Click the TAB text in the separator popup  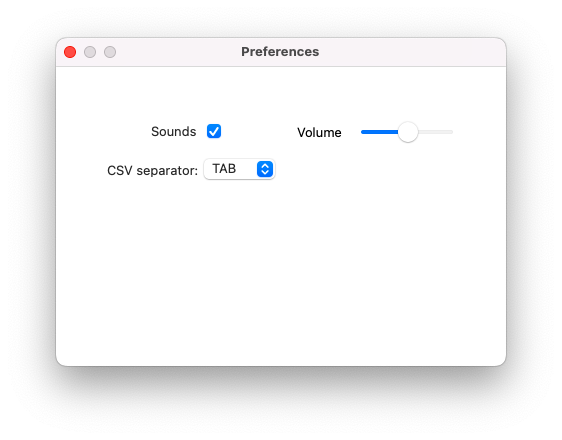pos(224,169)
